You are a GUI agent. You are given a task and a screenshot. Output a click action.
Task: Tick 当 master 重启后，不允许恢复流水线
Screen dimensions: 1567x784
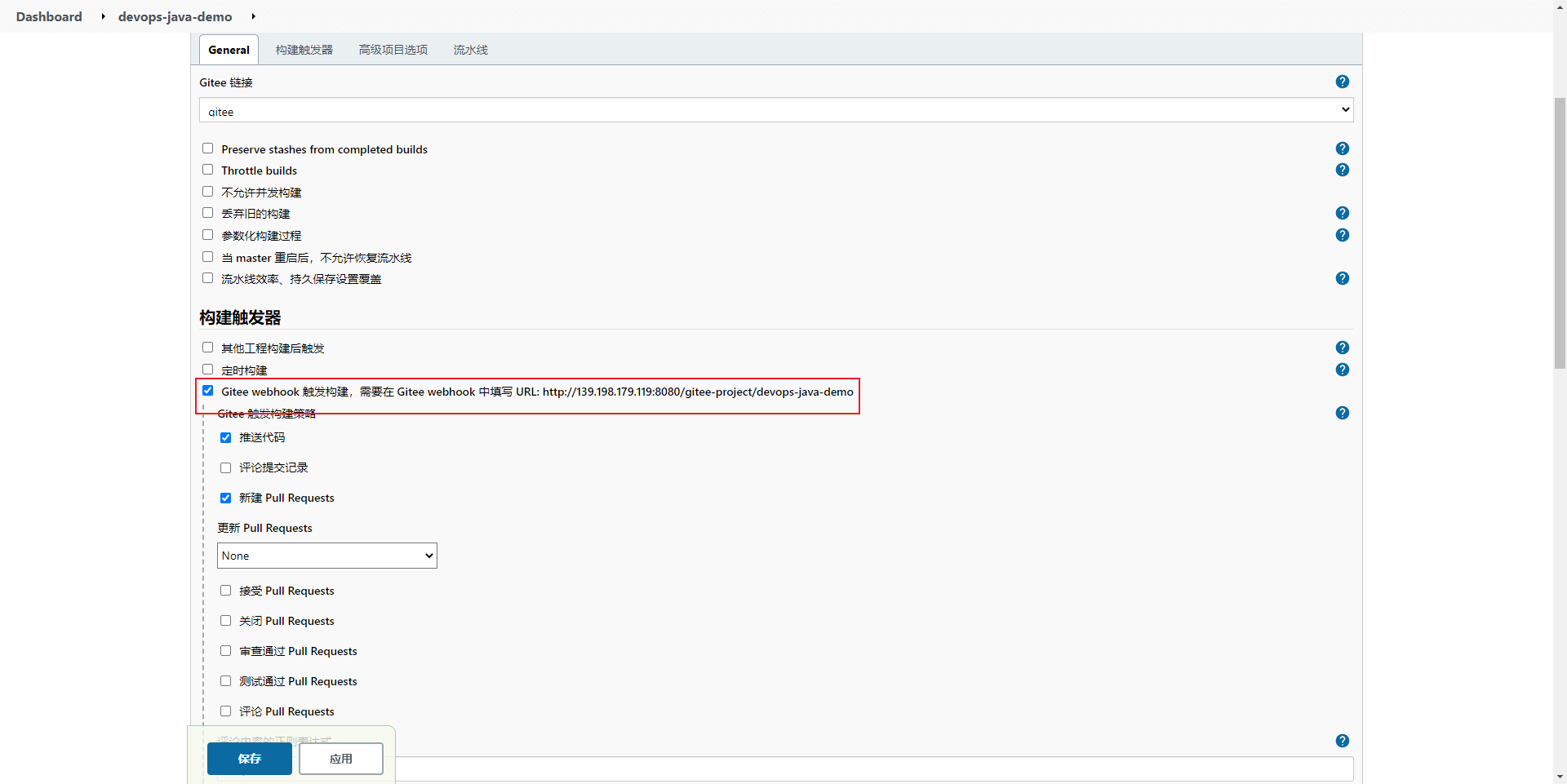[x=207, y=257]
